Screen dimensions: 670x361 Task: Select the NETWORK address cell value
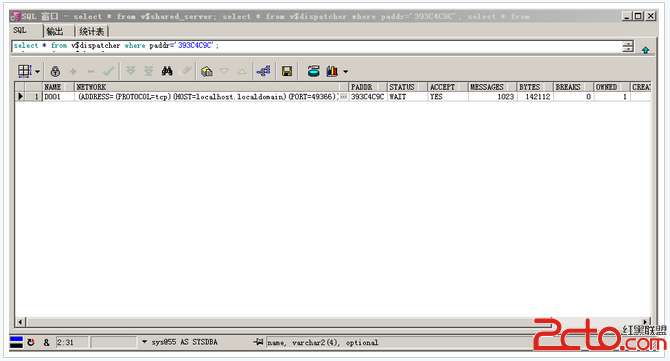point(207,97)
